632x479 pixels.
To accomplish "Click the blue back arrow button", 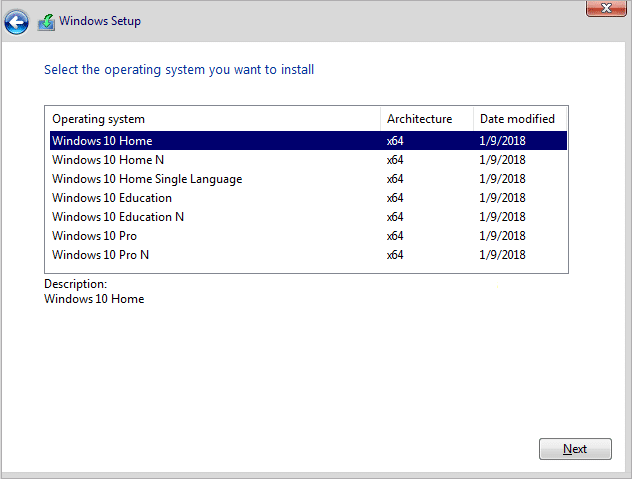I will [16, 21].
